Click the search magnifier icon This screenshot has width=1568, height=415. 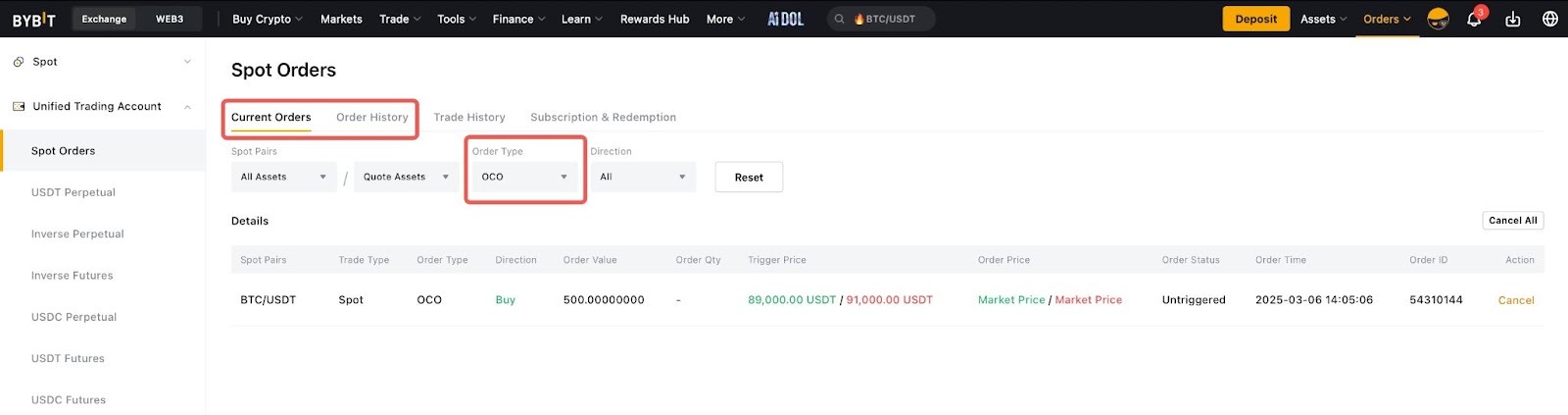[840, 20]
